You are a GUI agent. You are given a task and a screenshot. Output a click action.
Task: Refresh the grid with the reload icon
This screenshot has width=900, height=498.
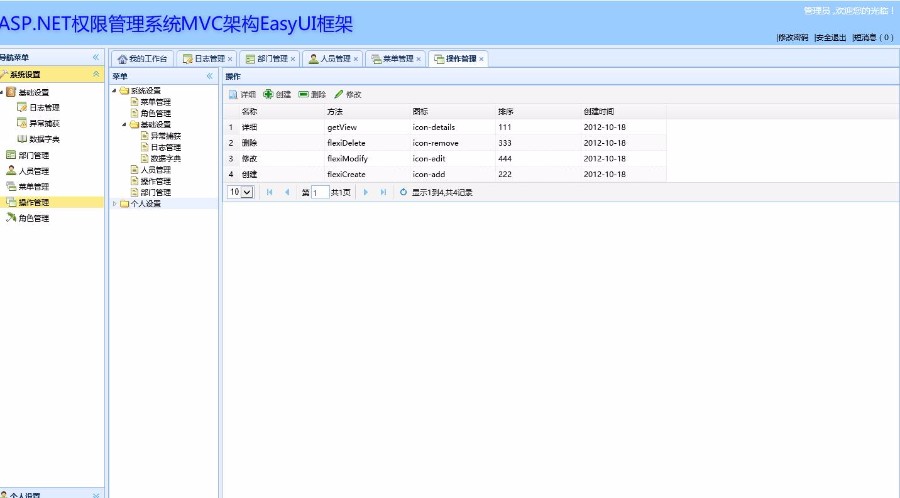pos(403,192)
